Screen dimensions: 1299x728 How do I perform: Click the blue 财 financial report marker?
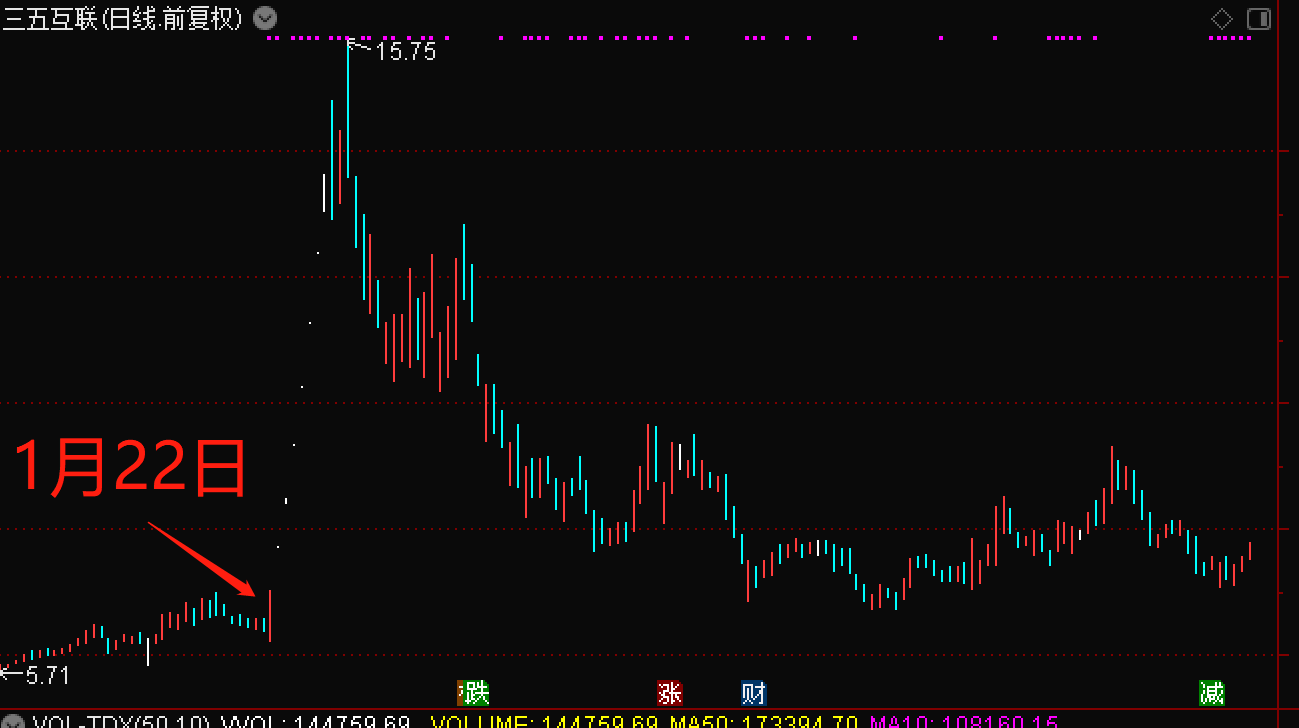coord(754,692)
